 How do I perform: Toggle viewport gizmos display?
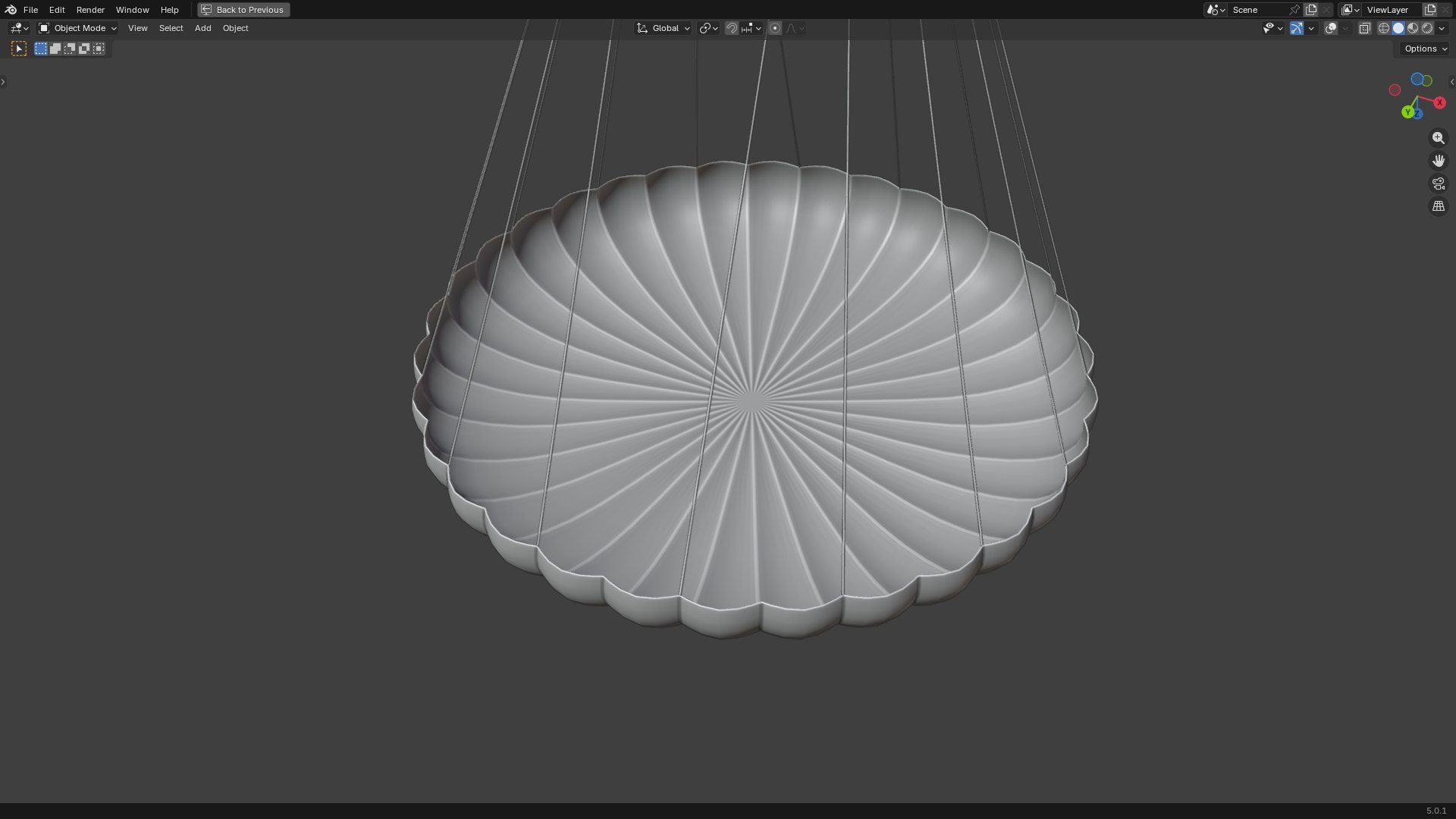1297,28
